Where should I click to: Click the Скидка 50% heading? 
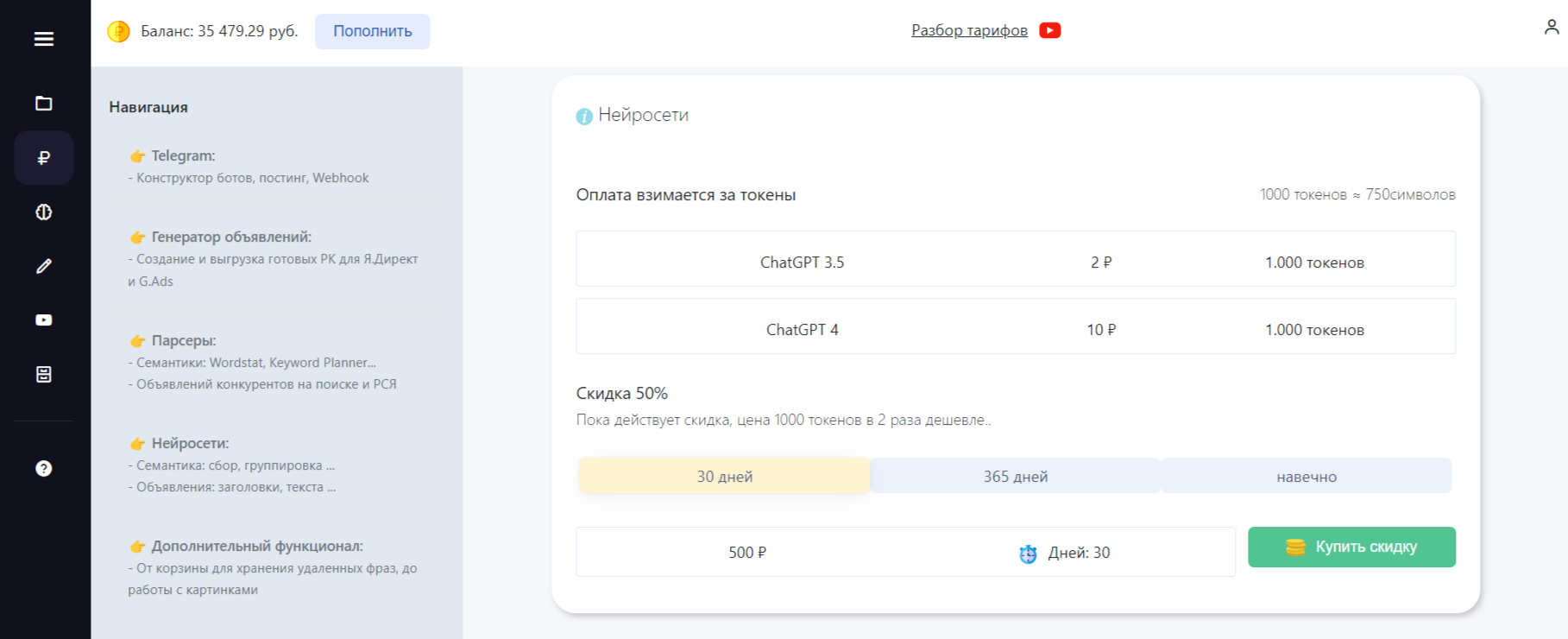click(622, 393)
